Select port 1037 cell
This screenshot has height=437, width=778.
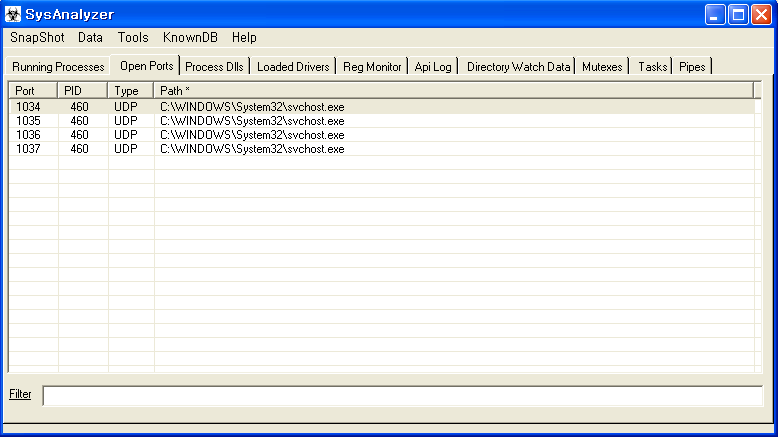point(28,149)
